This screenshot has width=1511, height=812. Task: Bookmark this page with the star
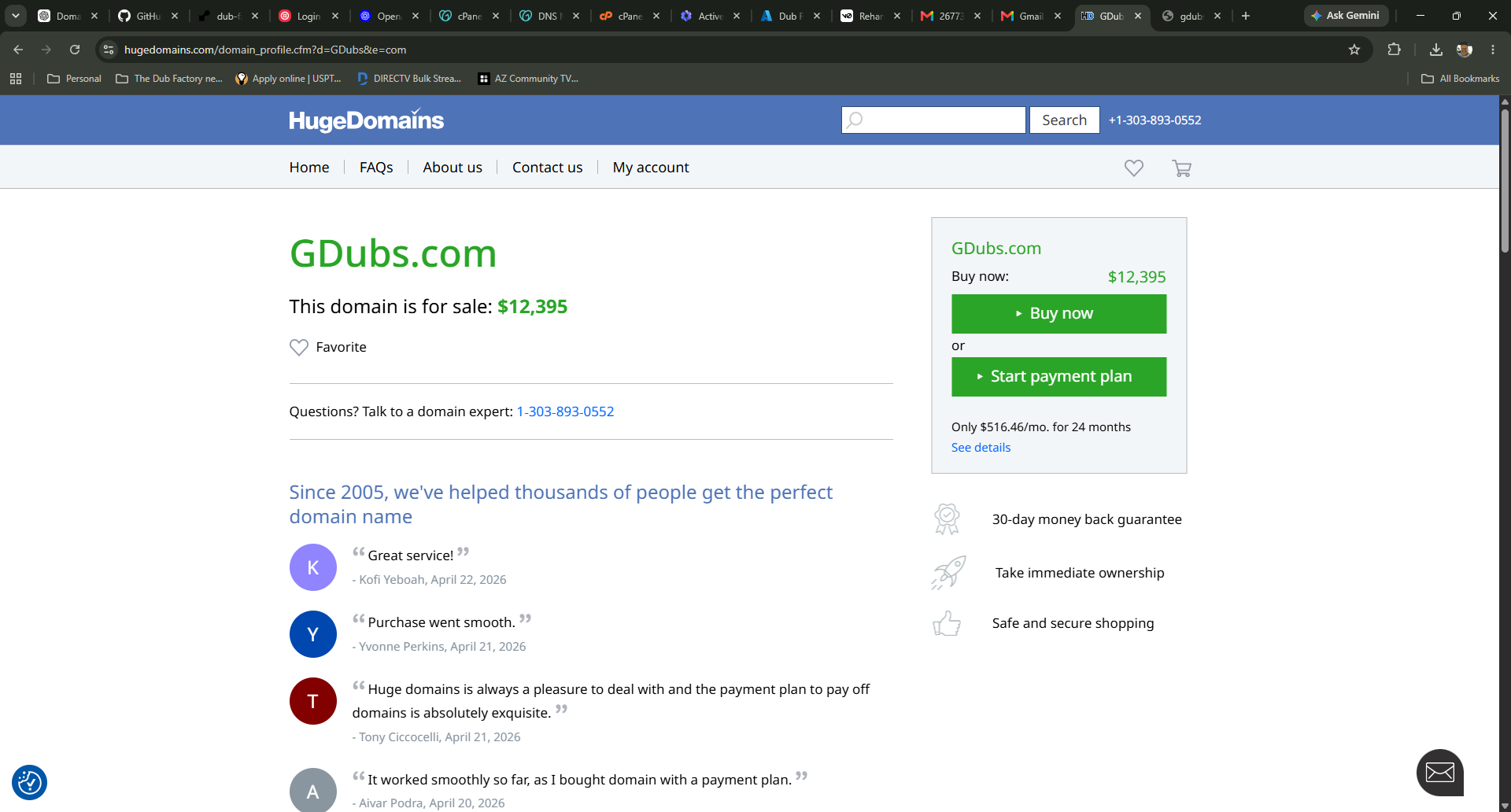click(1354, 50)
